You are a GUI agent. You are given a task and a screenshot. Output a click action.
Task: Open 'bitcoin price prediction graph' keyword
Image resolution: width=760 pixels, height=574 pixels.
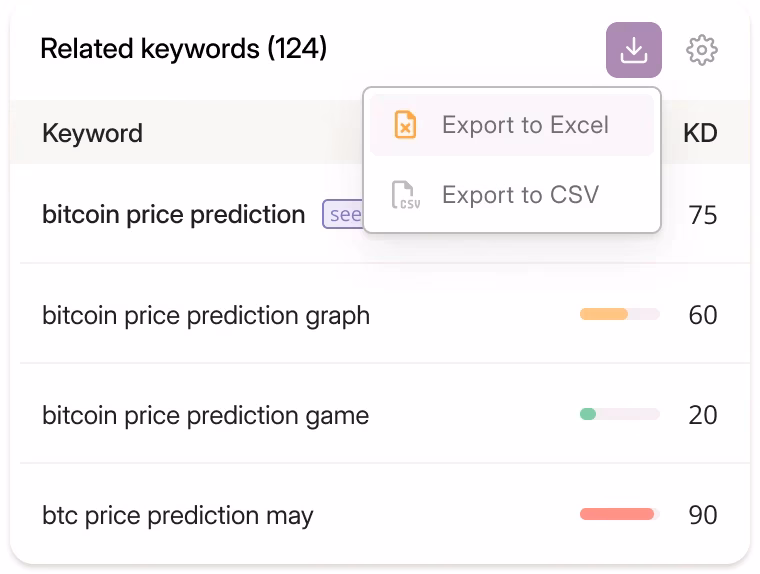[x=206, y=316]
